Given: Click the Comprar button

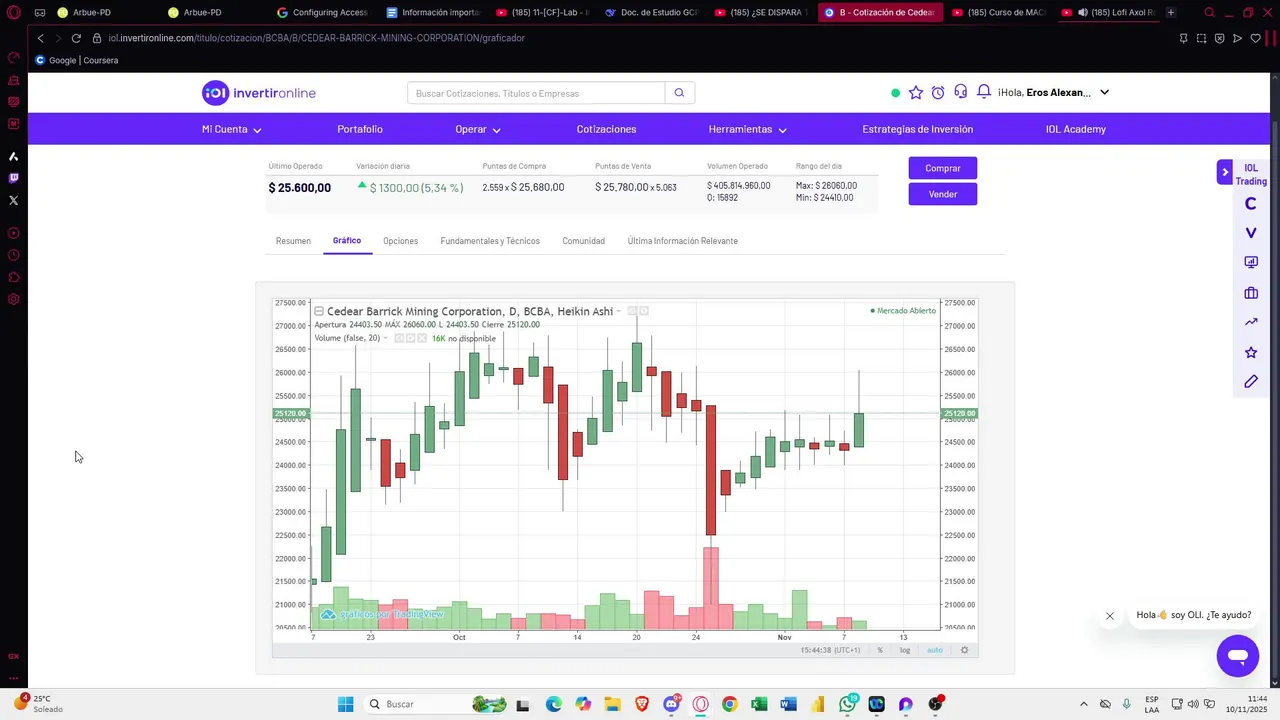Looking at the screenshot, I should (943, 168).
